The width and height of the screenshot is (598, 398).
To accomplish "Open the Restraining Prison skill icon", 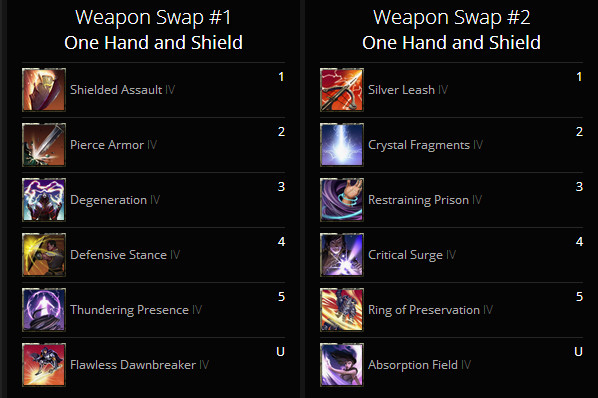I will (x=342, y=200).
